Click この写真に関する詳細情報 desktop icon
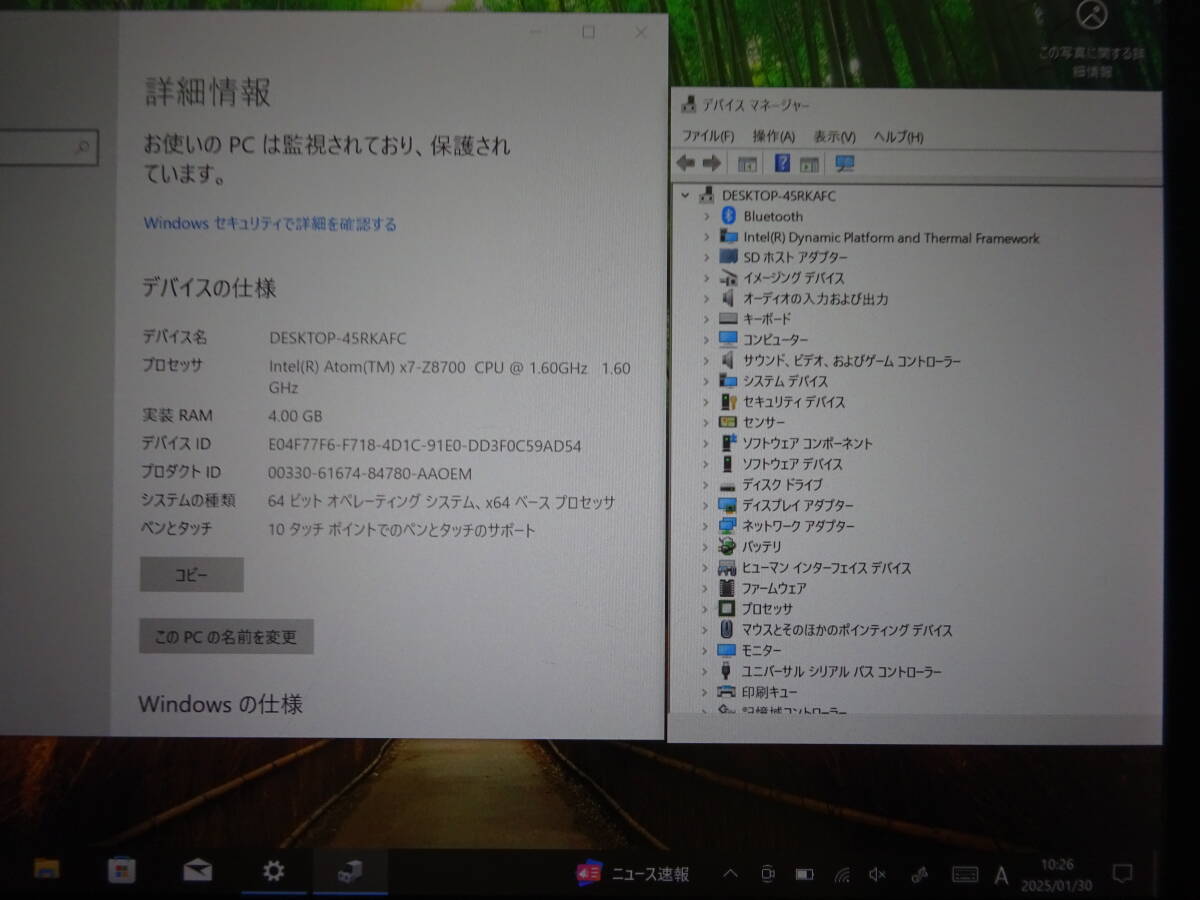 (x=1091, y=37)
